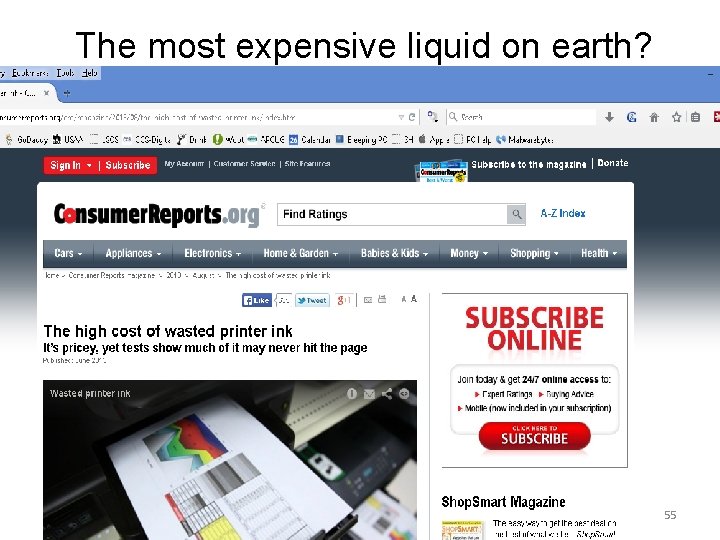Open the Downloads arrow icon

coord(609,117)
